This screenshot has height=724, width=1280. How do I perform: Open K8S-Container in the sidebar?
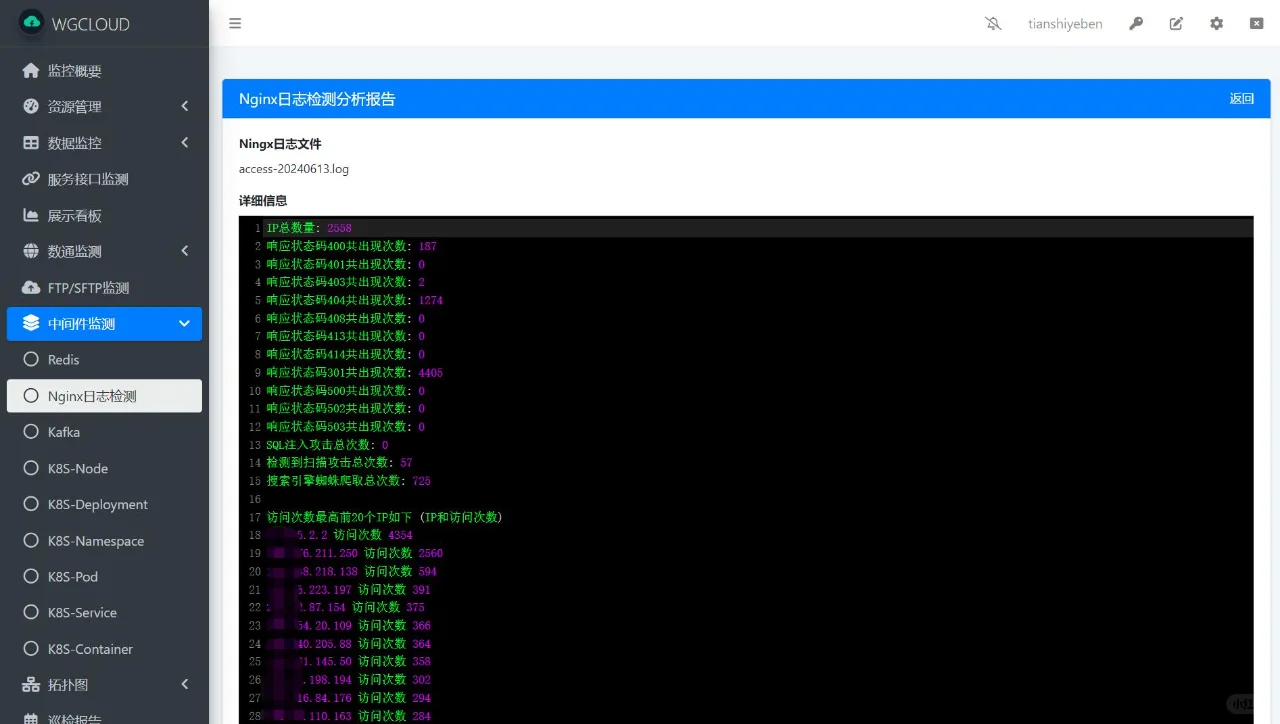[104, 649]
